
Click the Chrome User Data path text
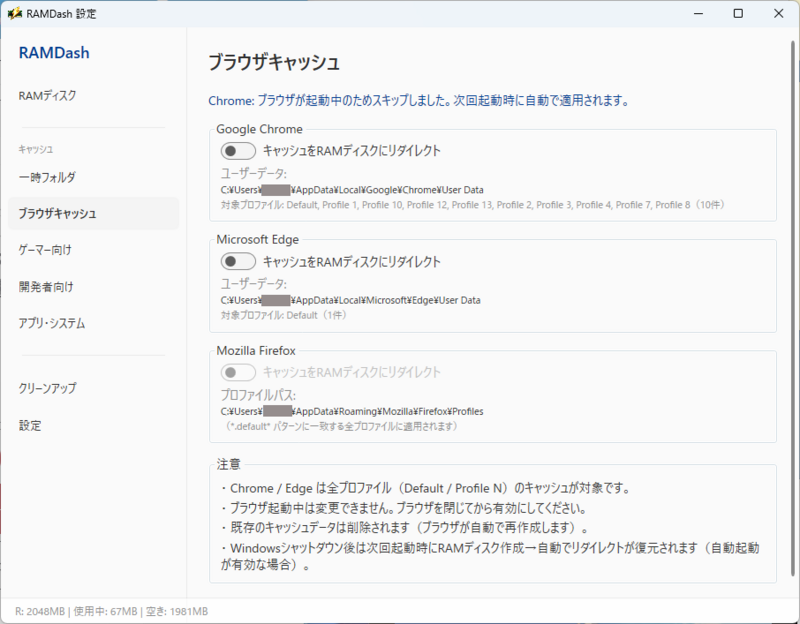(x=352, y=190)
